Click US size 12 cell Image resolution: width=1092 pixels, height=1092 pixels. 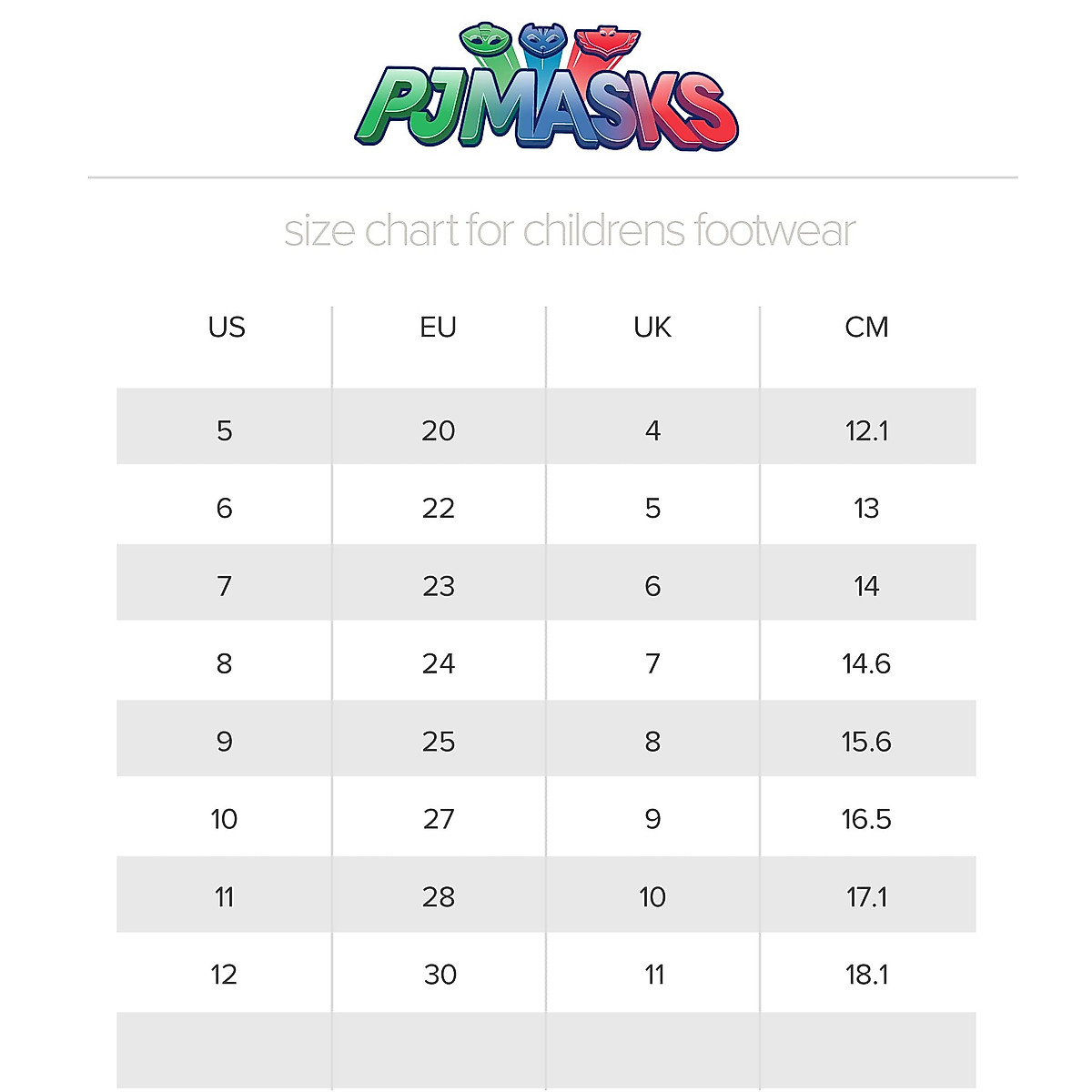click(224, 975)
